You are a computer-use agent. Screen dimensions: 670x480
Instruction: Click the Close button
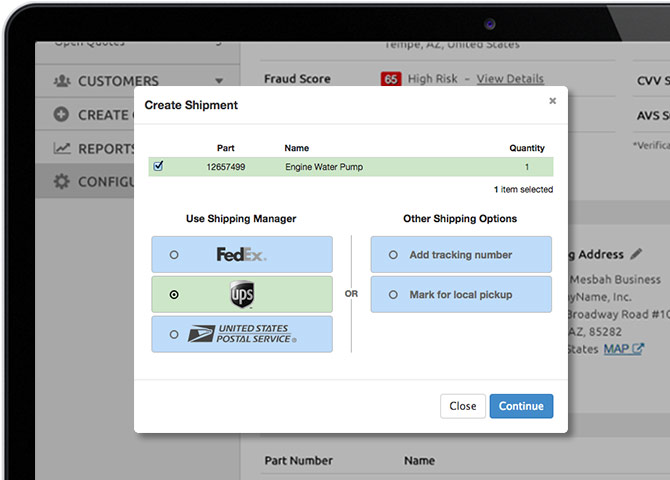tap(463, 406)
